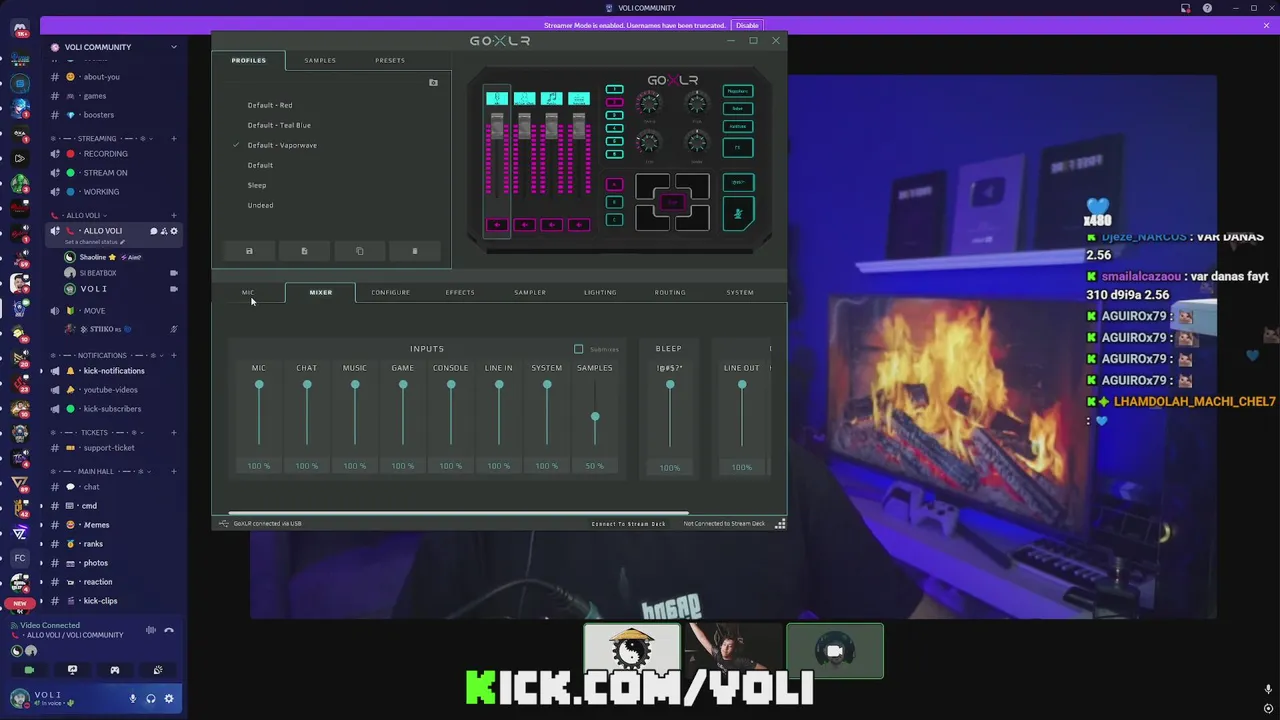The image size is (1280, 720).
Task: Click the Save As profile icon
Action: tap(304, 251)
